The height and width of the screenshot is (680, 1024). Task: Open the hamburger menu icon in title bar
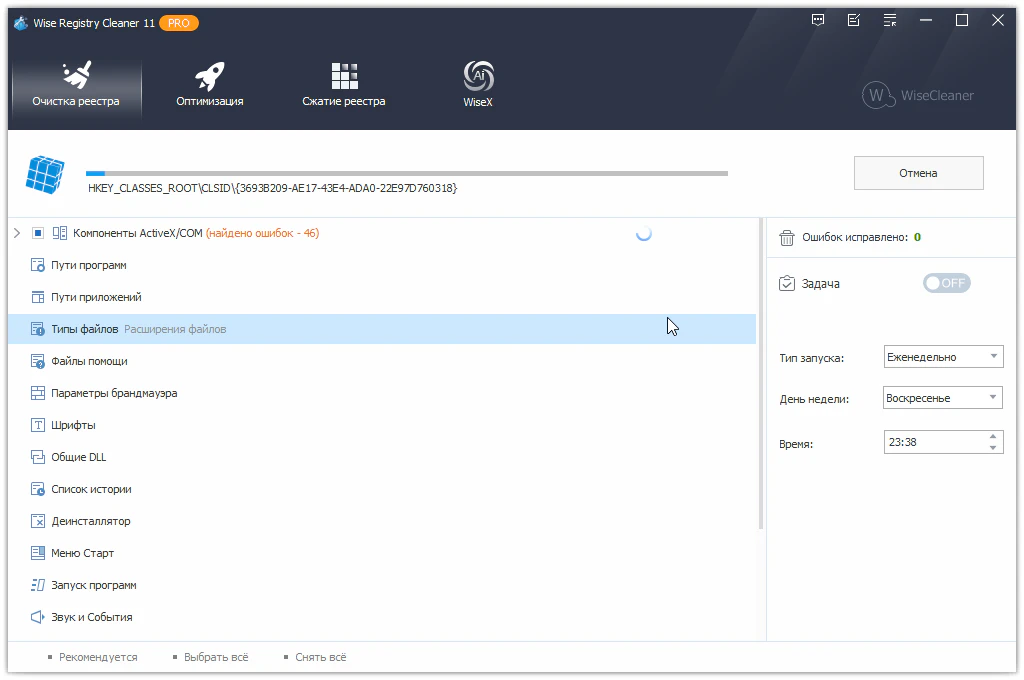click(x=889, y=20)
